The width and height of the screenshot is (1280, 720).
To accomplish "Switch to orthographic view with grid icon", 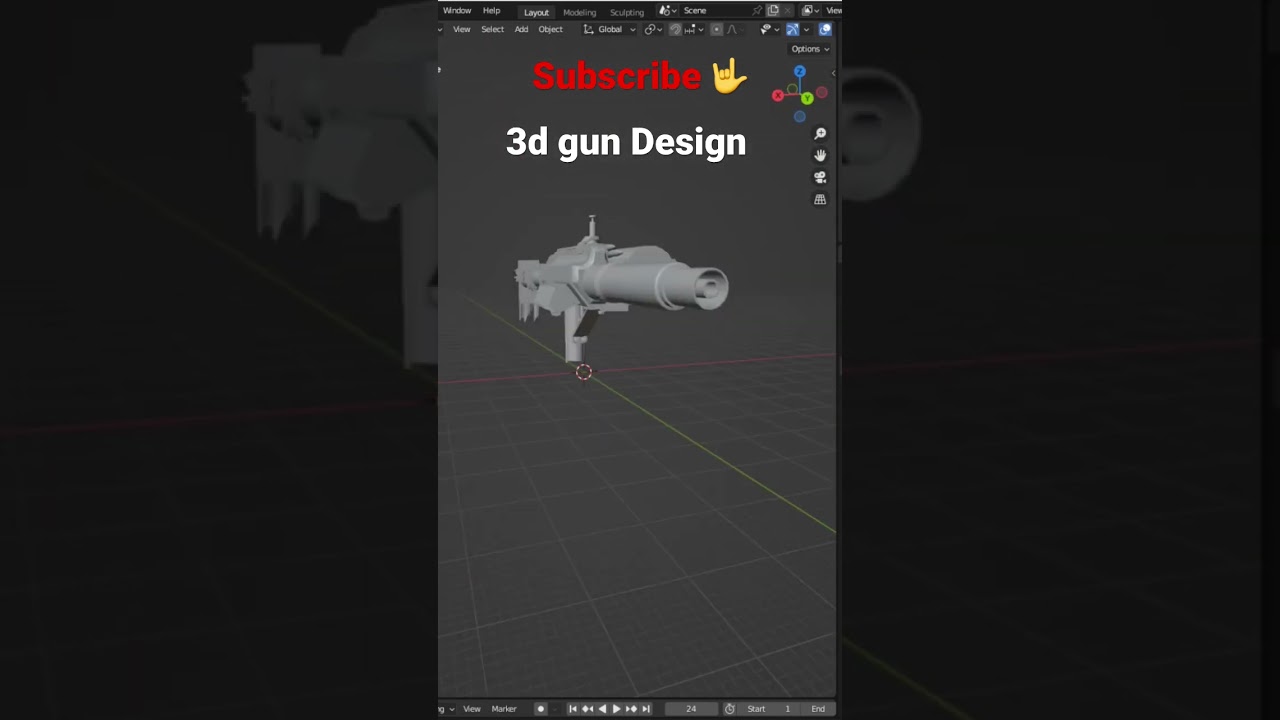I will 820,199.
